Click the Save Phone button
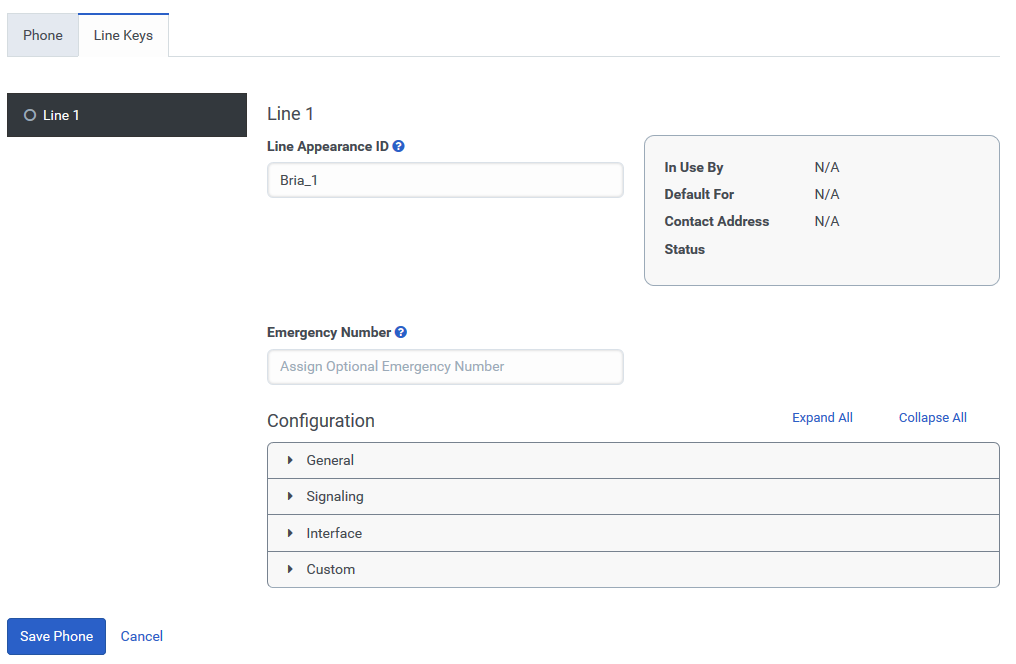Image resolution: width=1016 pixels, height=664 pixels. [x=56, y=636]
